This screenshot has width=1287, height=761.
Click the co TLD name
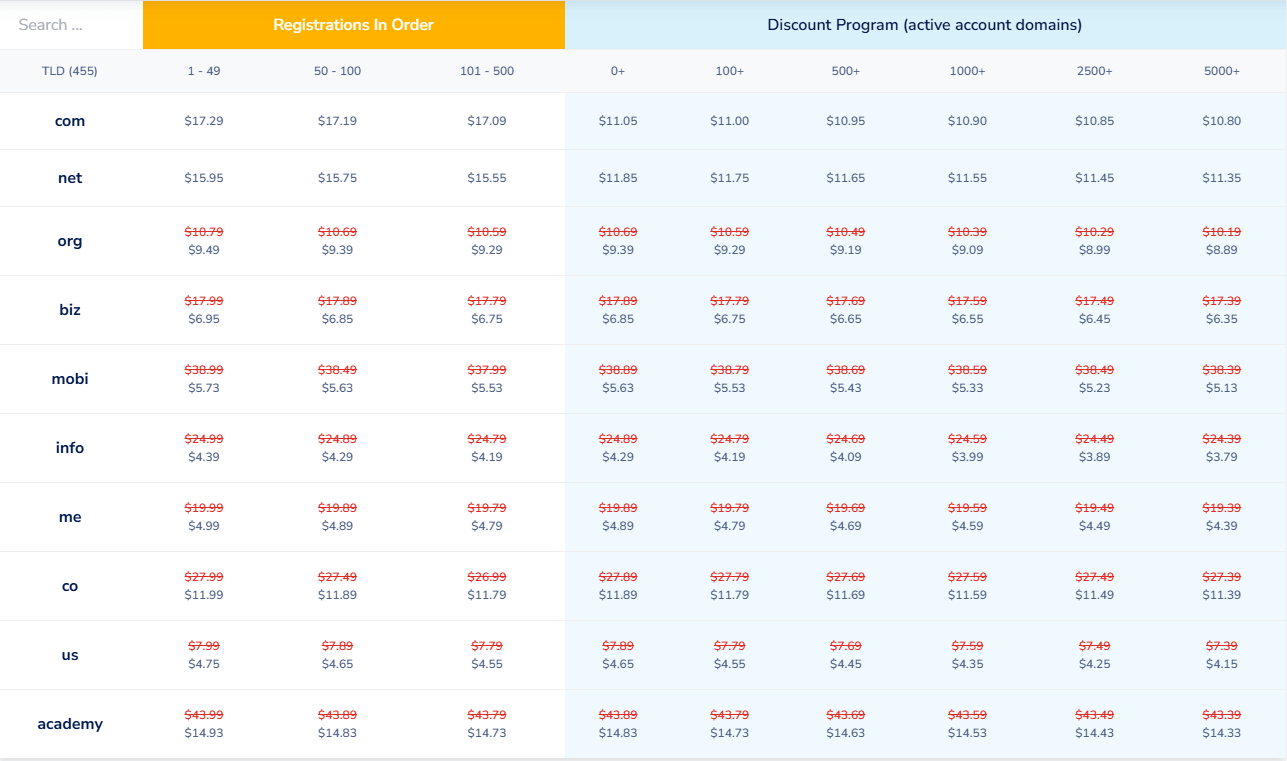click(x=70, y=586)
